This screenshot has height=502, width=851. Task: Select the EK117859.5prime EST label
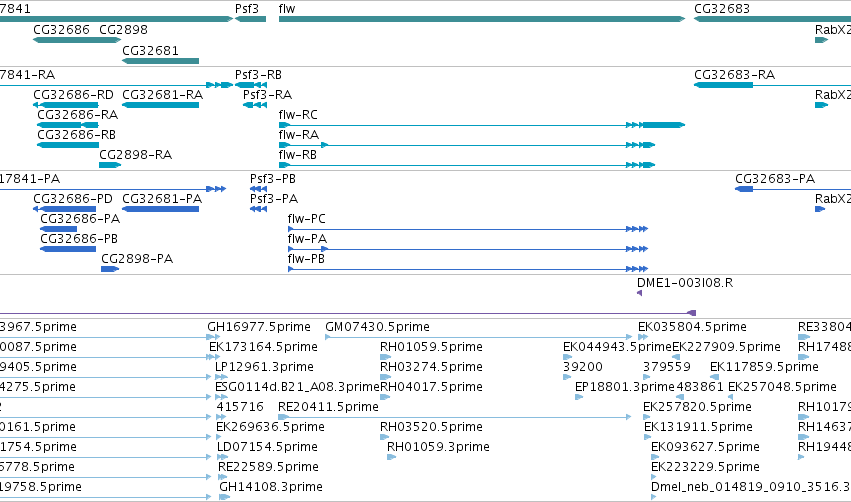[x=764, y=367]
